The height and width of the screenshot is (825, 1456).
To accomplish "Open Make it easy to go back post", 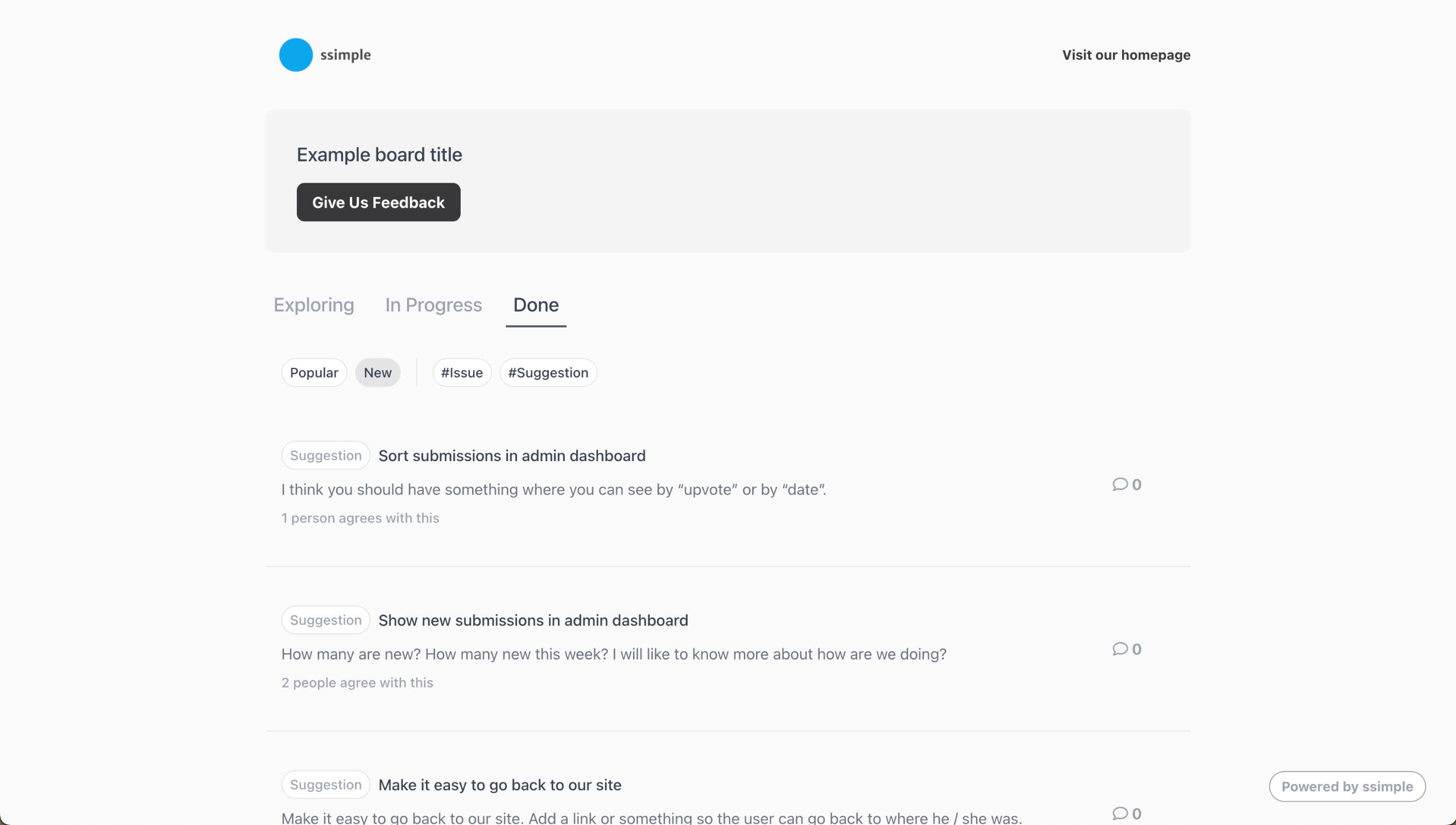I will point(500,785).
